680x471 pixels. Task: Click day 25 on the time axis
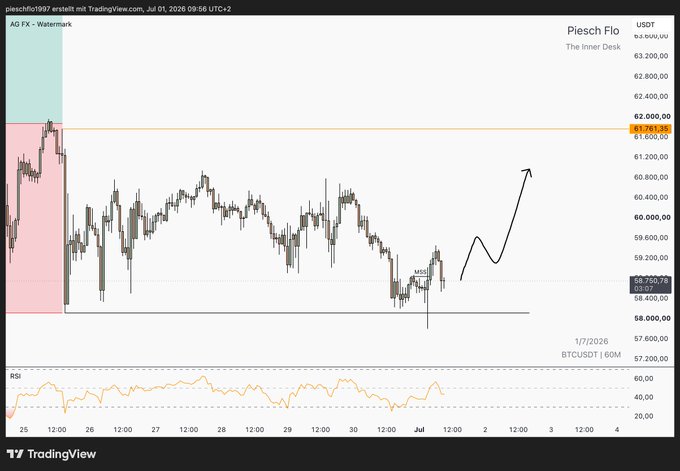coord(24,430)
